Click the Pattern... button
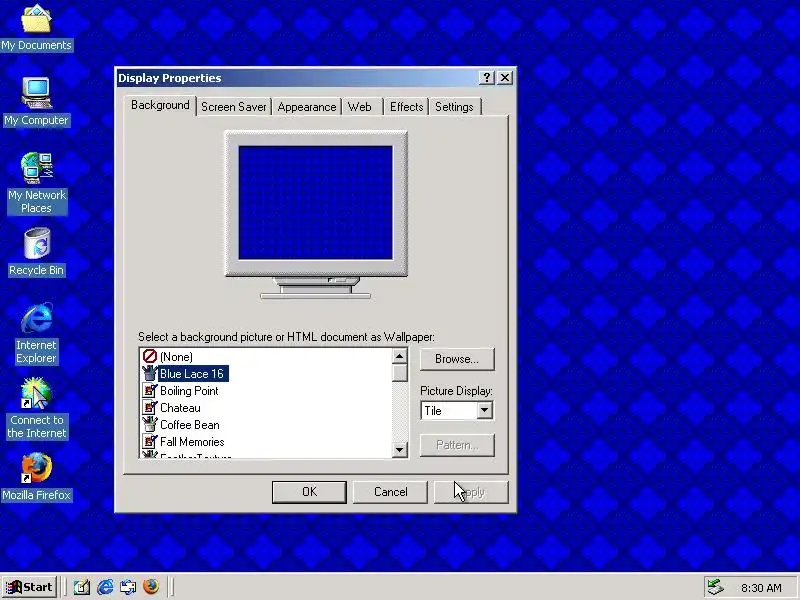Image resolution: width=800 pixels, height=600 pixels. click(x=457, y=445)
